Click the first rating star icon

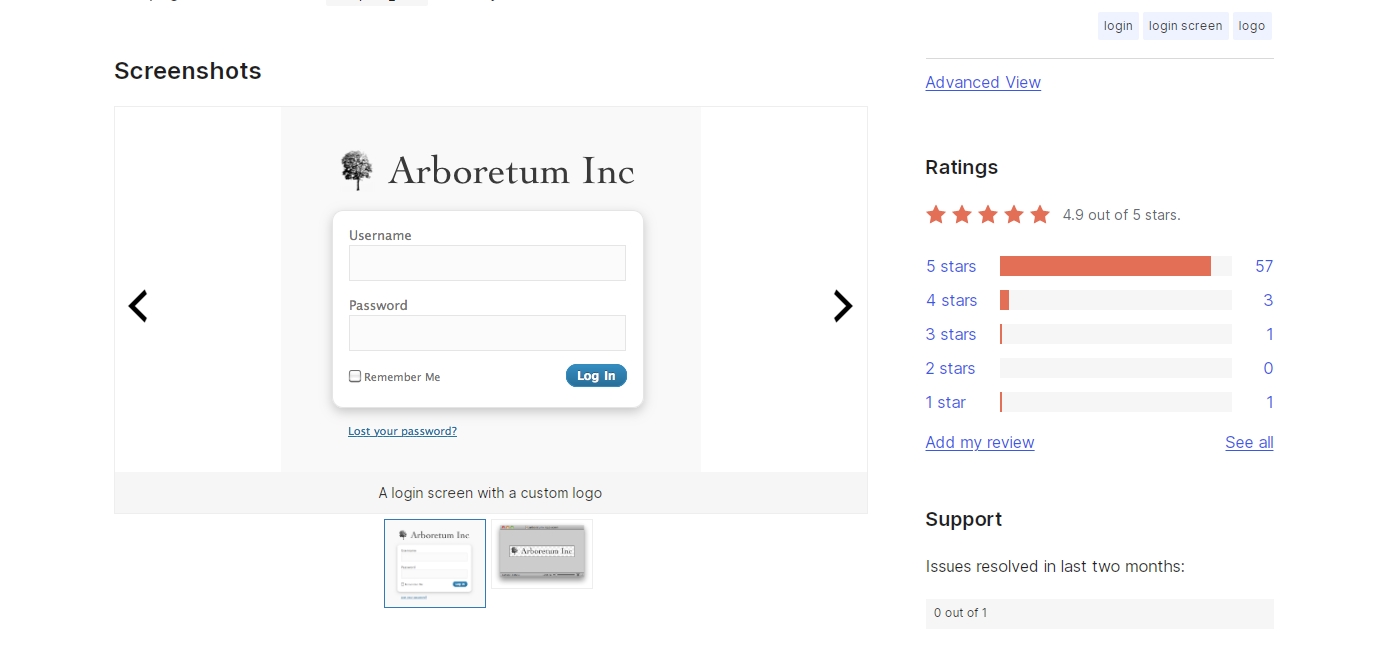936,214
